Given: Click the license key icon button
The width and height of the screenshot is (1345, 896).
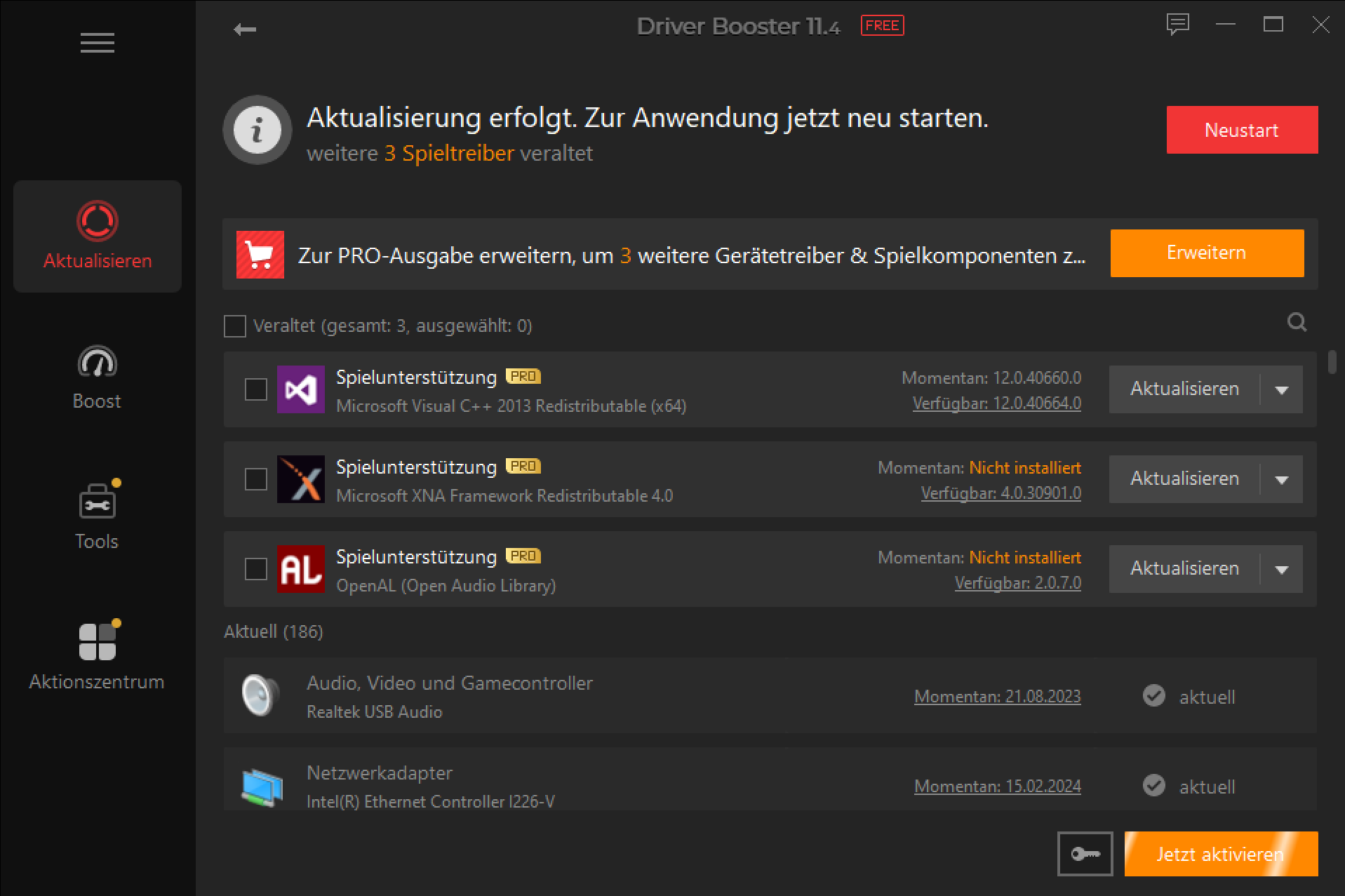Looking at the screenshot, I should (1085, 854).
